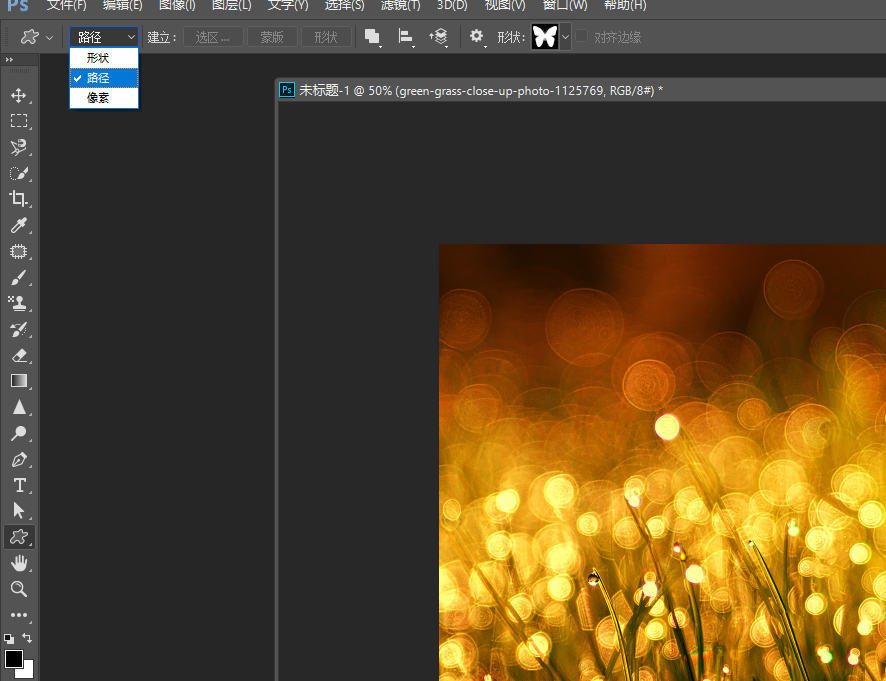Choose 形状 from the mode dropdown list
This screenshot has width=886, height=681.
coord(98,58)
